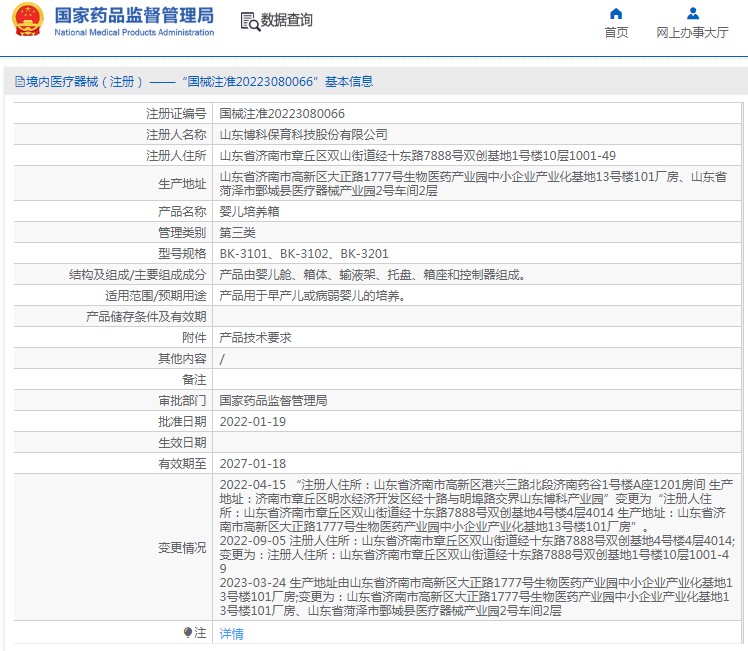Click 山东博科保育科技股份有限公司 registrant name

[x=303, y=134]
